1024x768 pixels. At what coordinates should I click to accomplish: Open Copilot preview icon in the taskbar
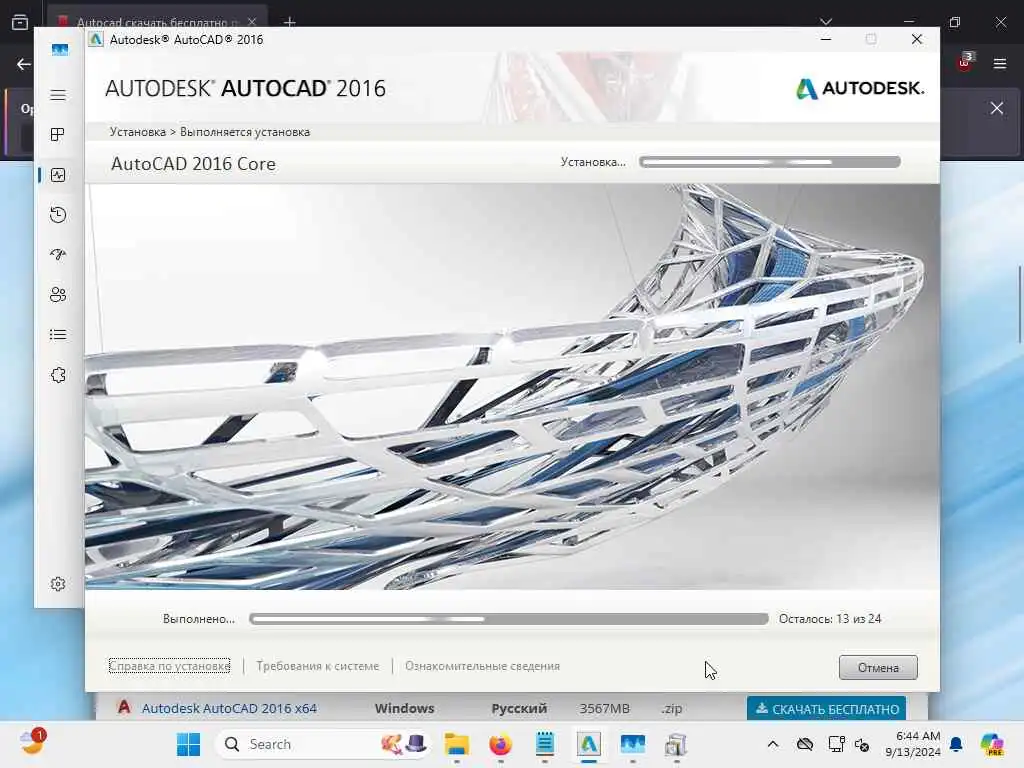point(992,744)
